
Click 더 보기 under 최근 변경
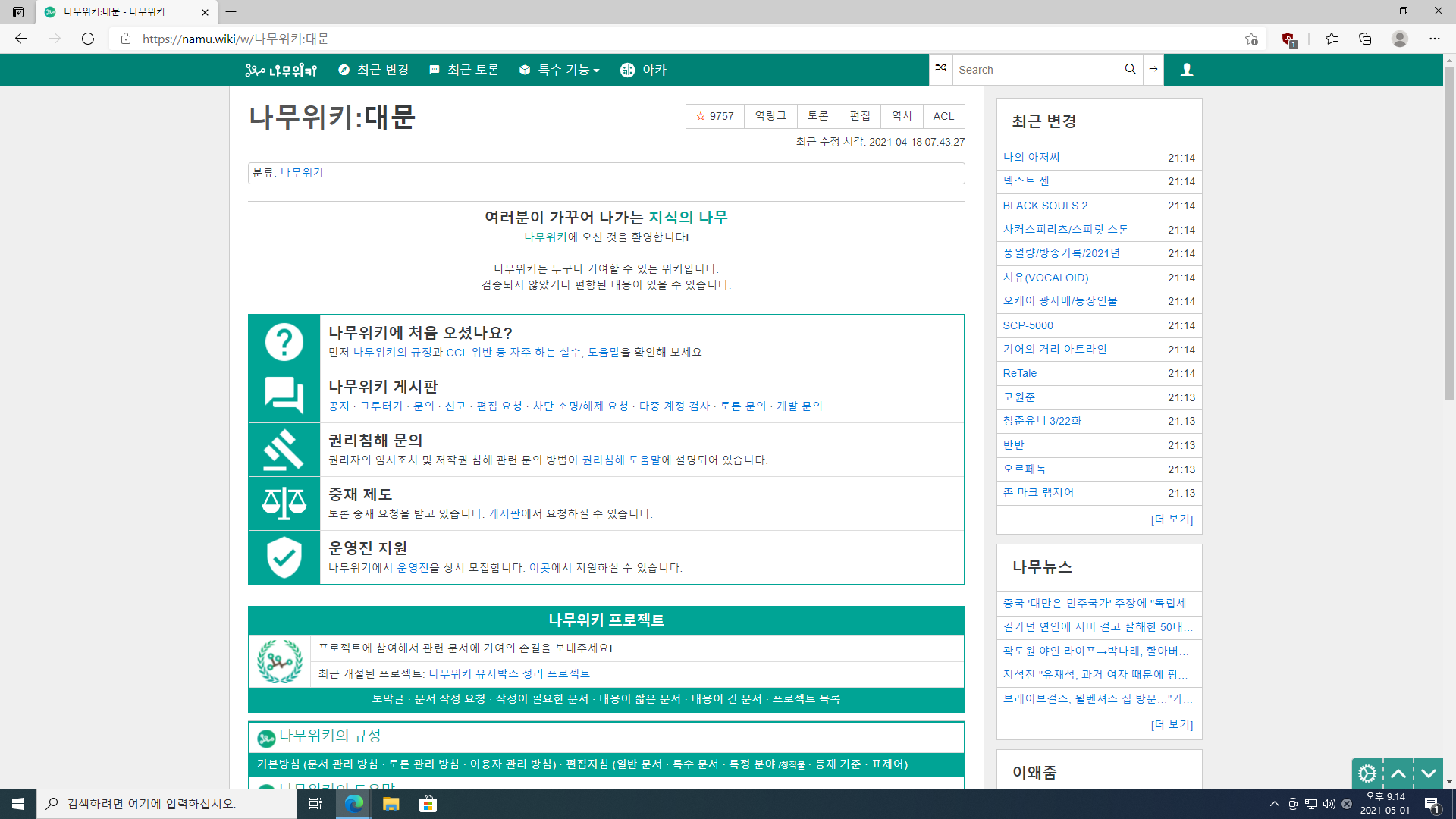click(1172, 519)
